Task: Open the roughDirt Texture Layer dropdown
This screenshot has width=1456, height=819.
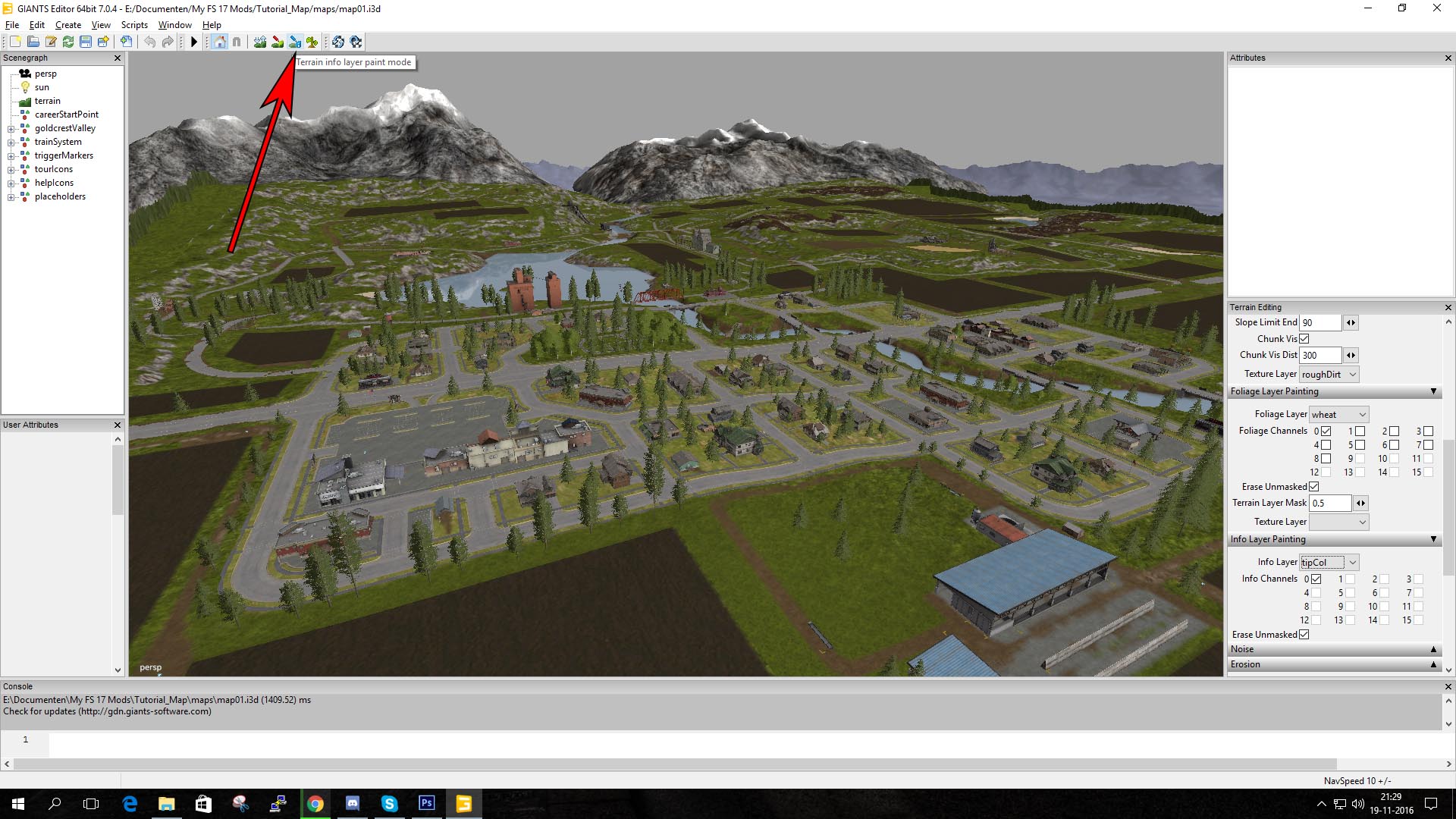Action: (x=1329, y=375)
